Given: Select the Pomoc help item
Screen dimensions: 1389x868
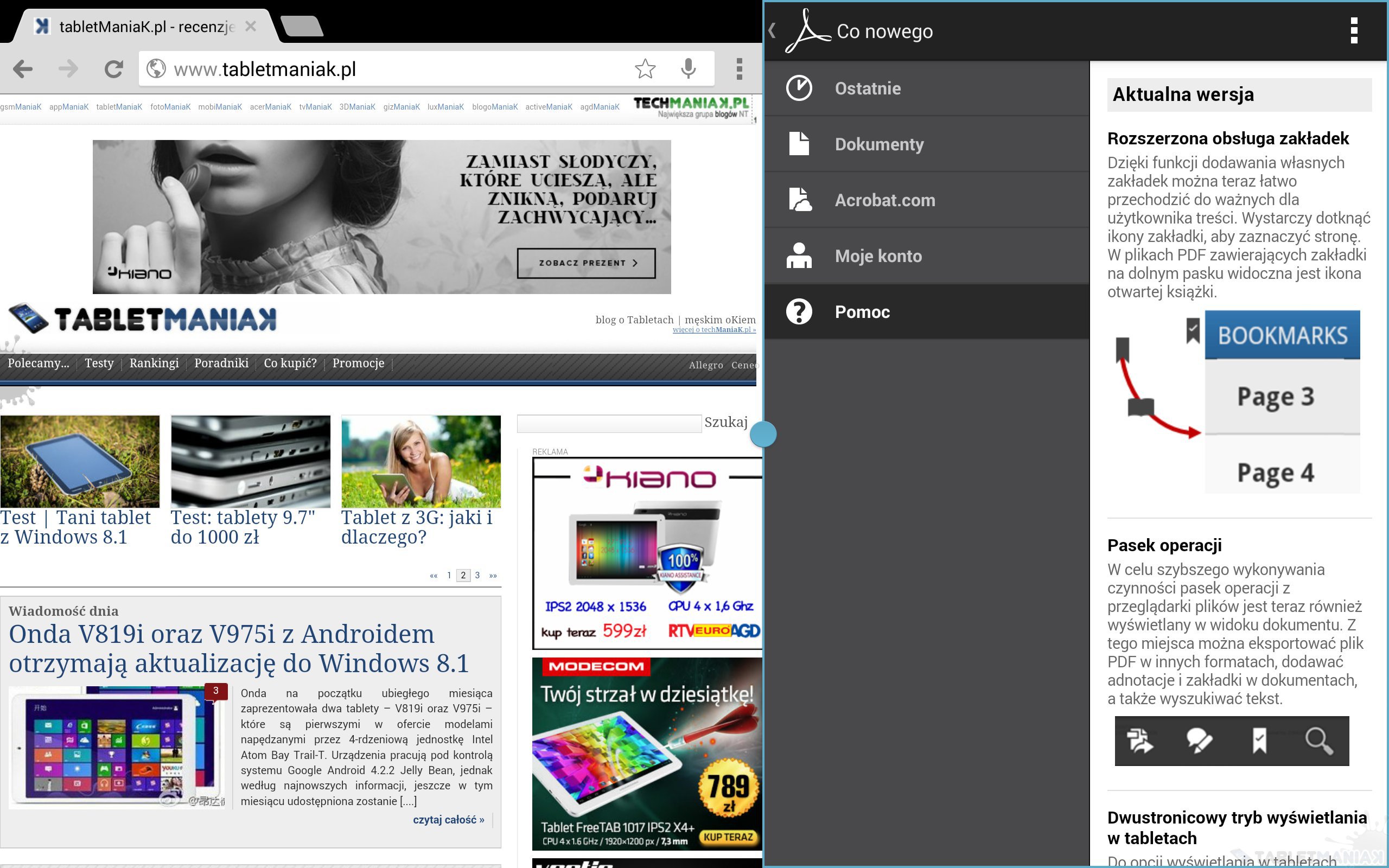Looking at the screenshot, I should (x=926, y=312).
